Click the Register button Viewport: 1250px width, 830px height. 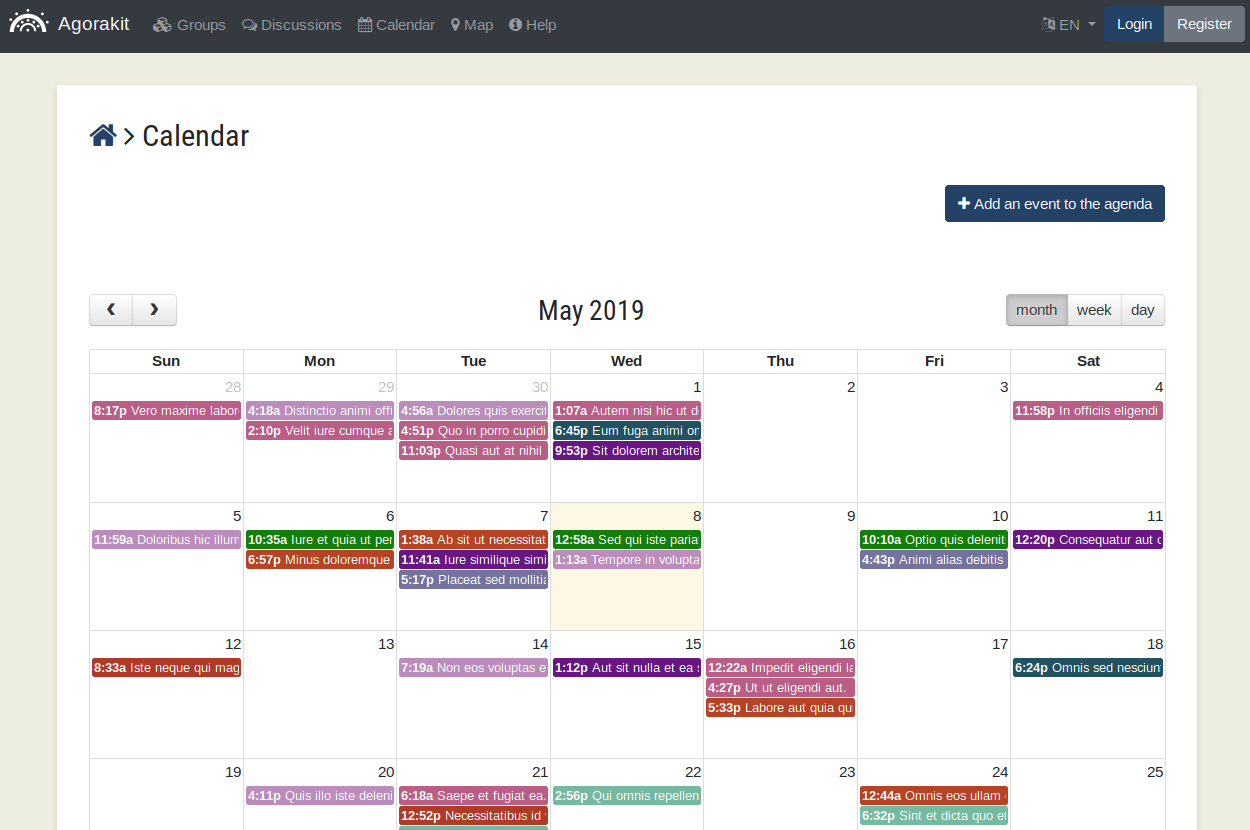point(1204,24)
